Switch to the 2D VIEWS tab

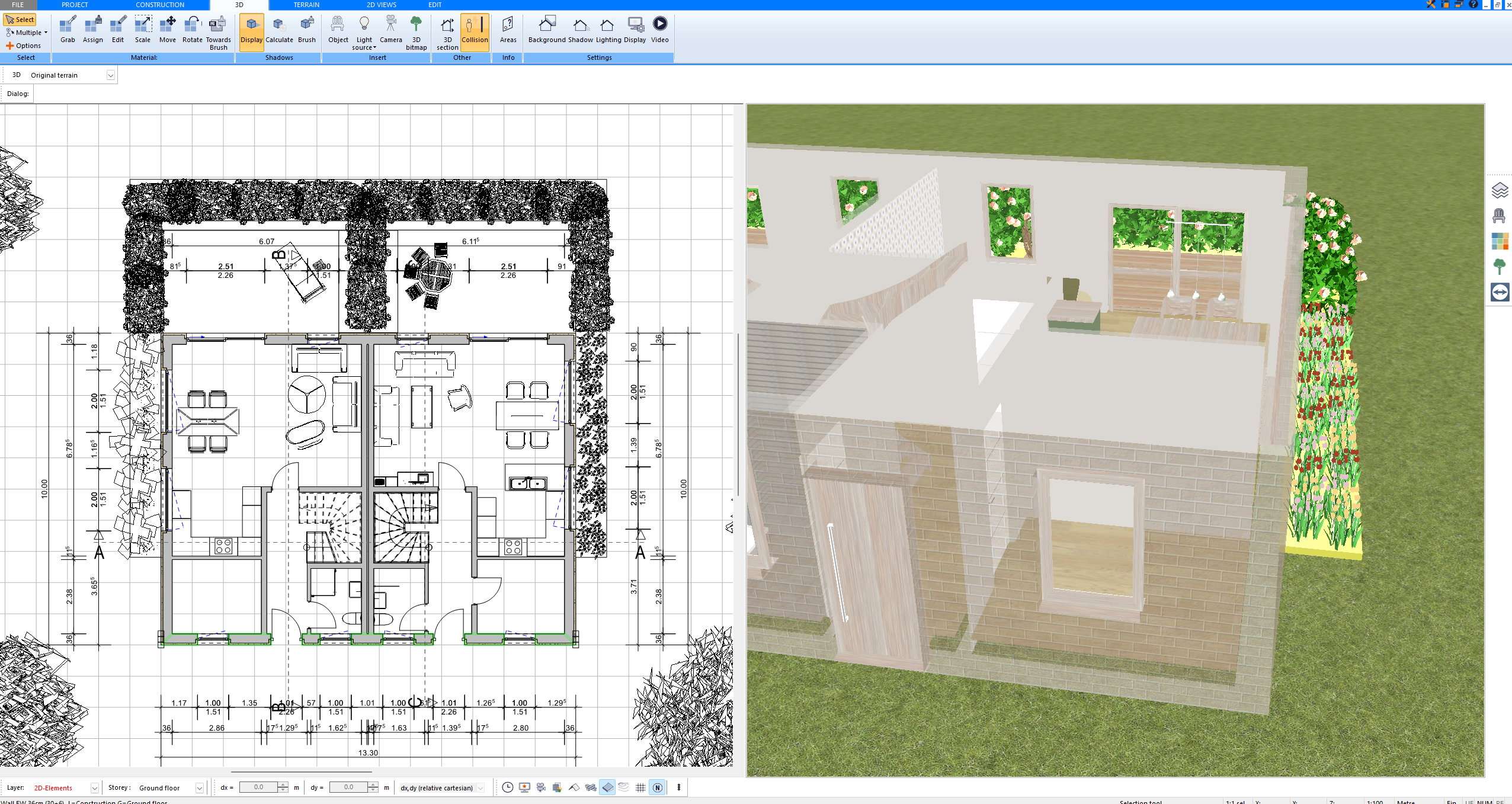[x=382, y=4]
